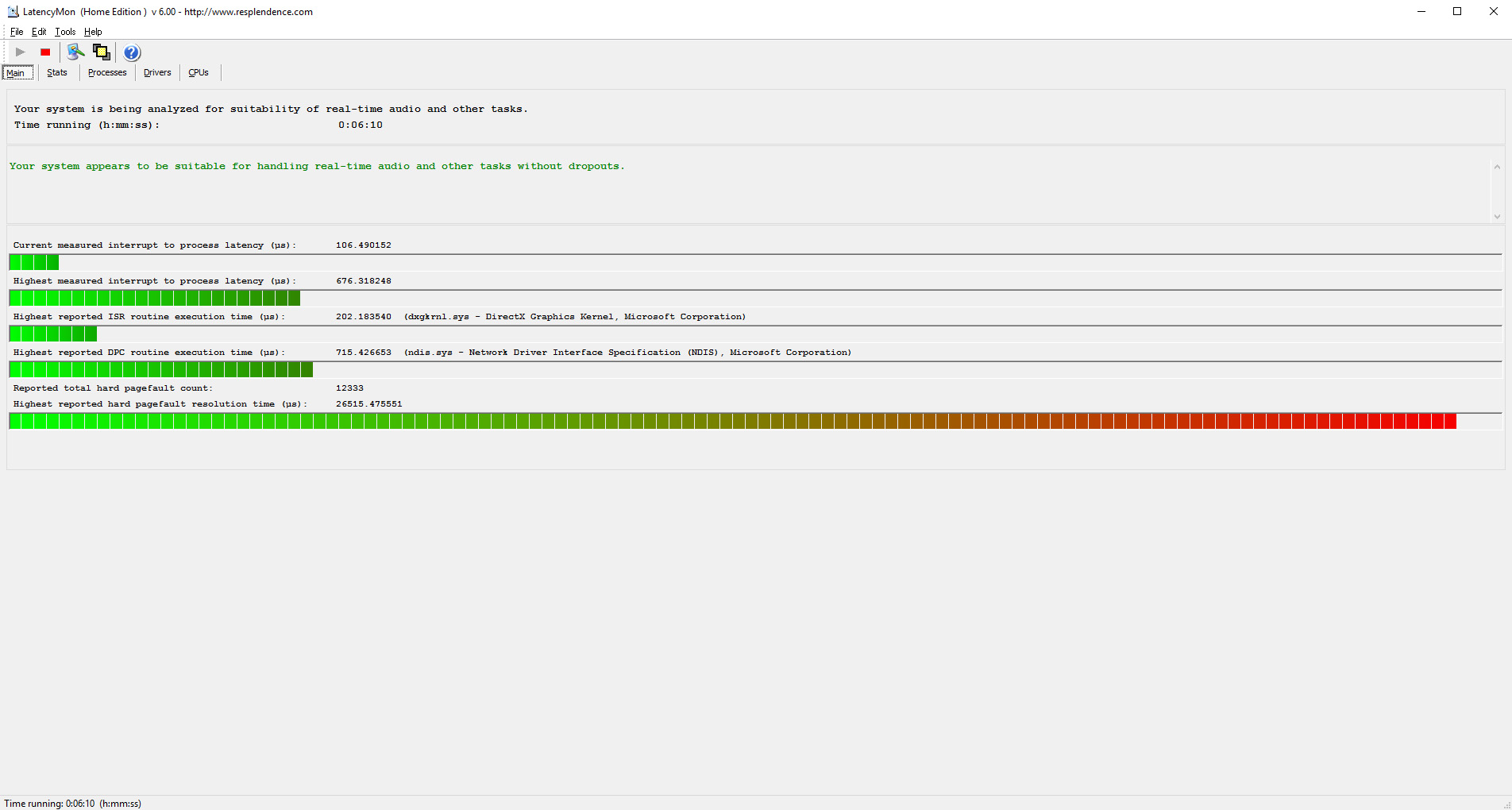Open the options via the magnifier icon
Screen dimensions: 1512x810
click(x=75, y=52)
